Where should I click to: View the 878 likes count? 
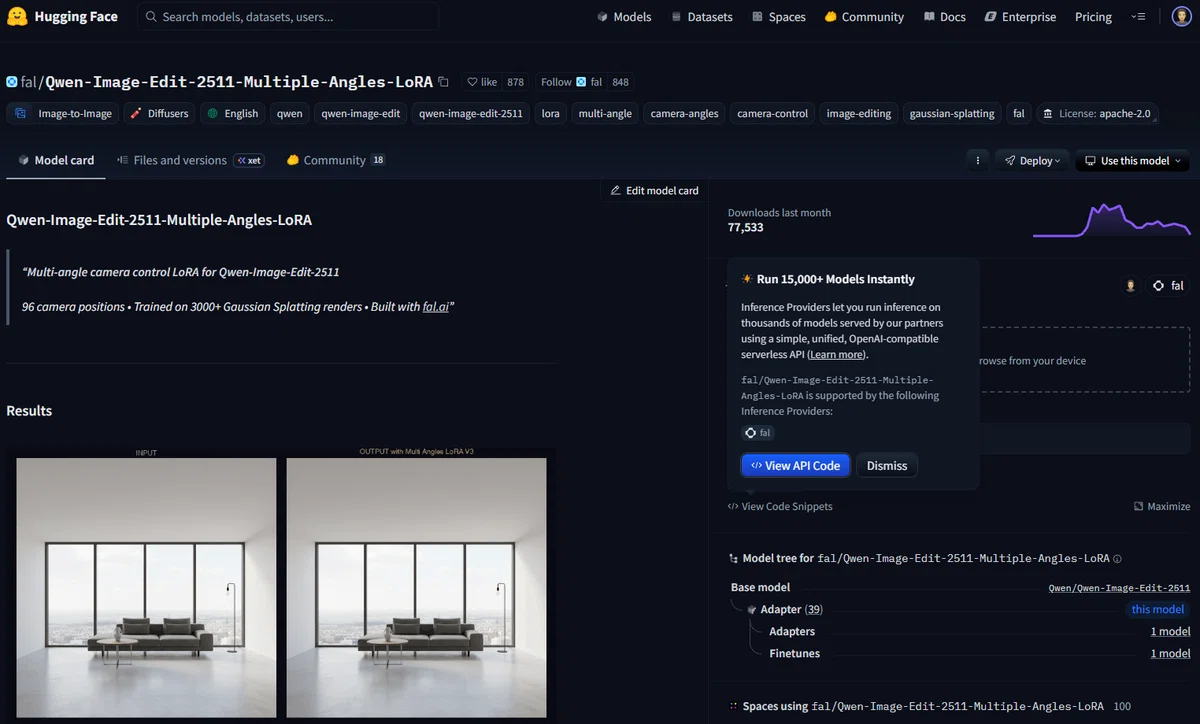pyautogui.click(x=515, y=82)
